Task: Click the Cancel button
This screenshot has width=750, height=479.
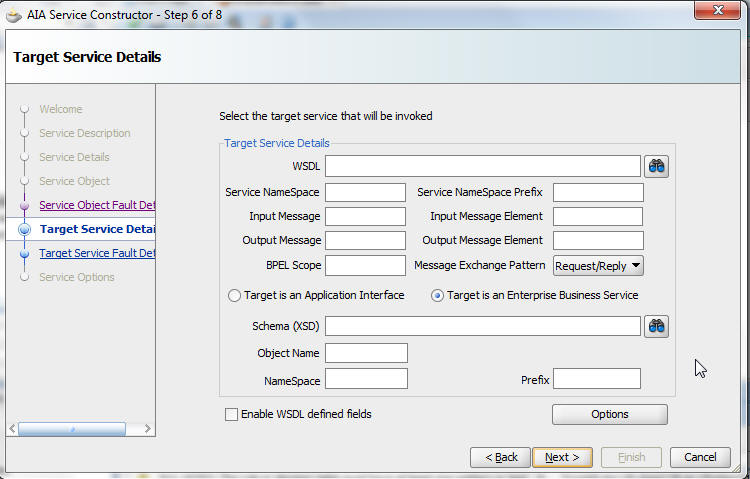Action: pyautogui.click(x=700, y=457)
